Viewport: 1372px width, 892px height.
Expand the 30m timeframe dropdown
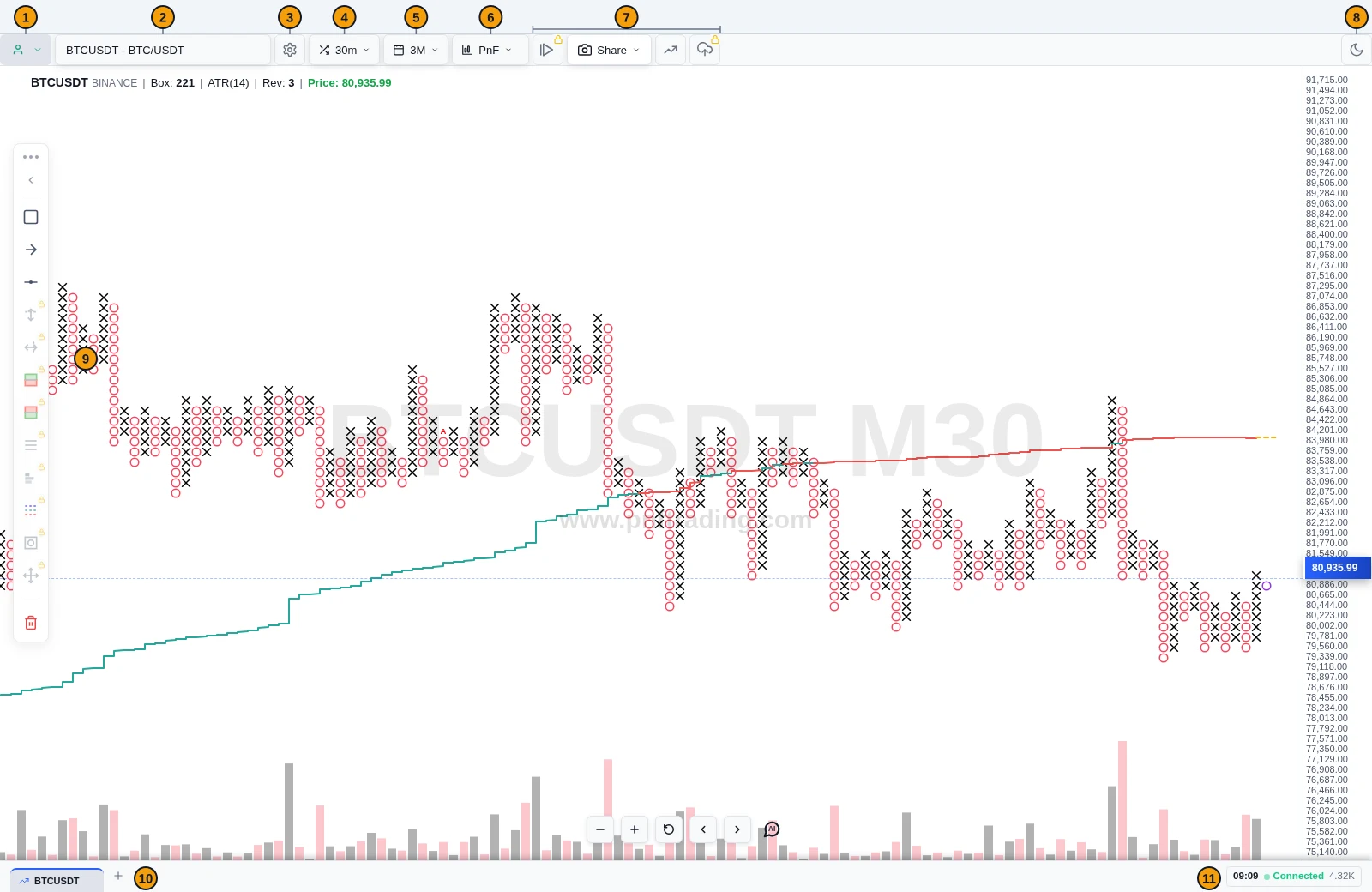pyautogui.click(x=344, y=50)
